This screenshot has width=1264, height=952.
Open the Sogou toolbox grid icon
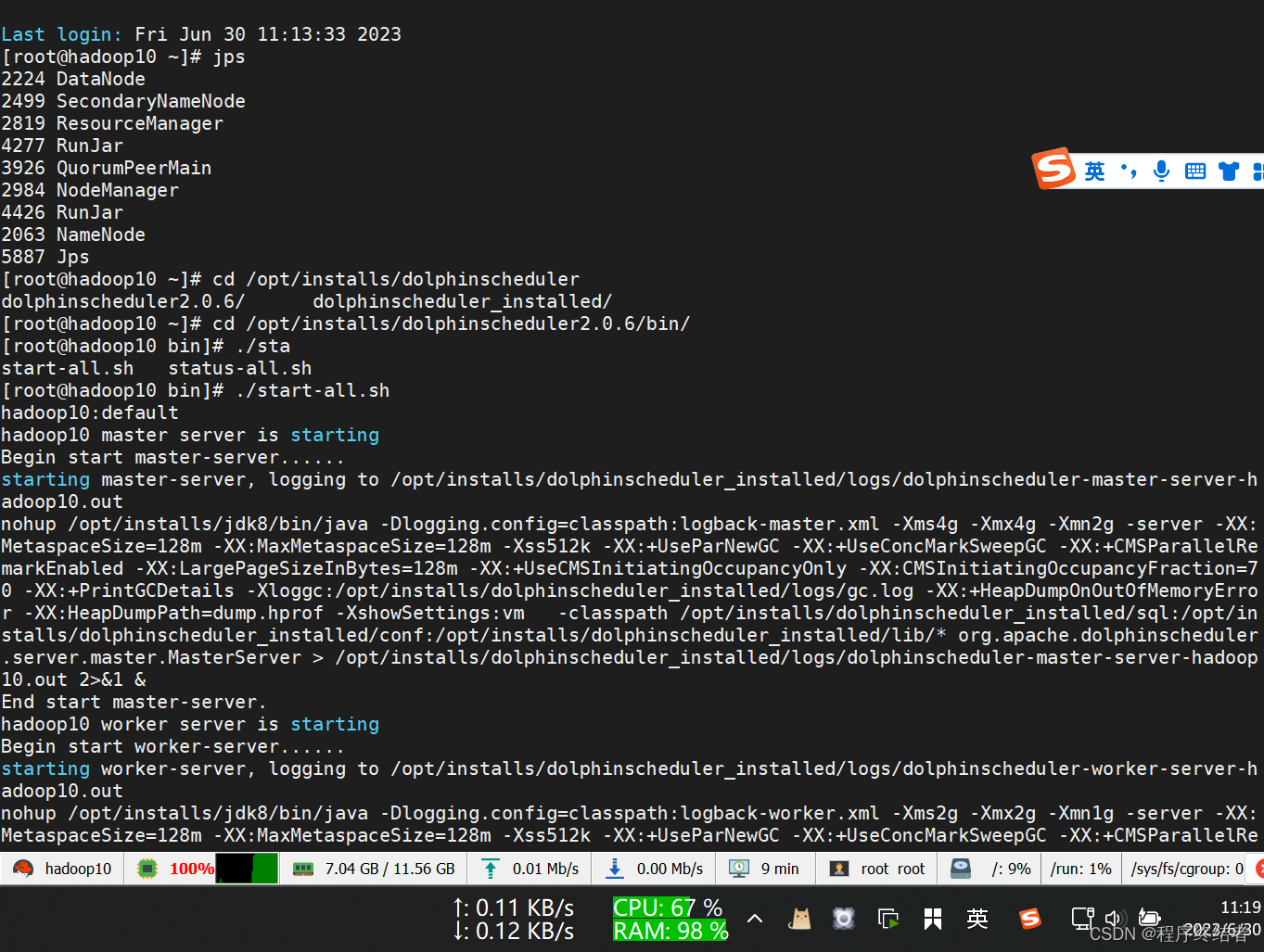click(1258, 171)
